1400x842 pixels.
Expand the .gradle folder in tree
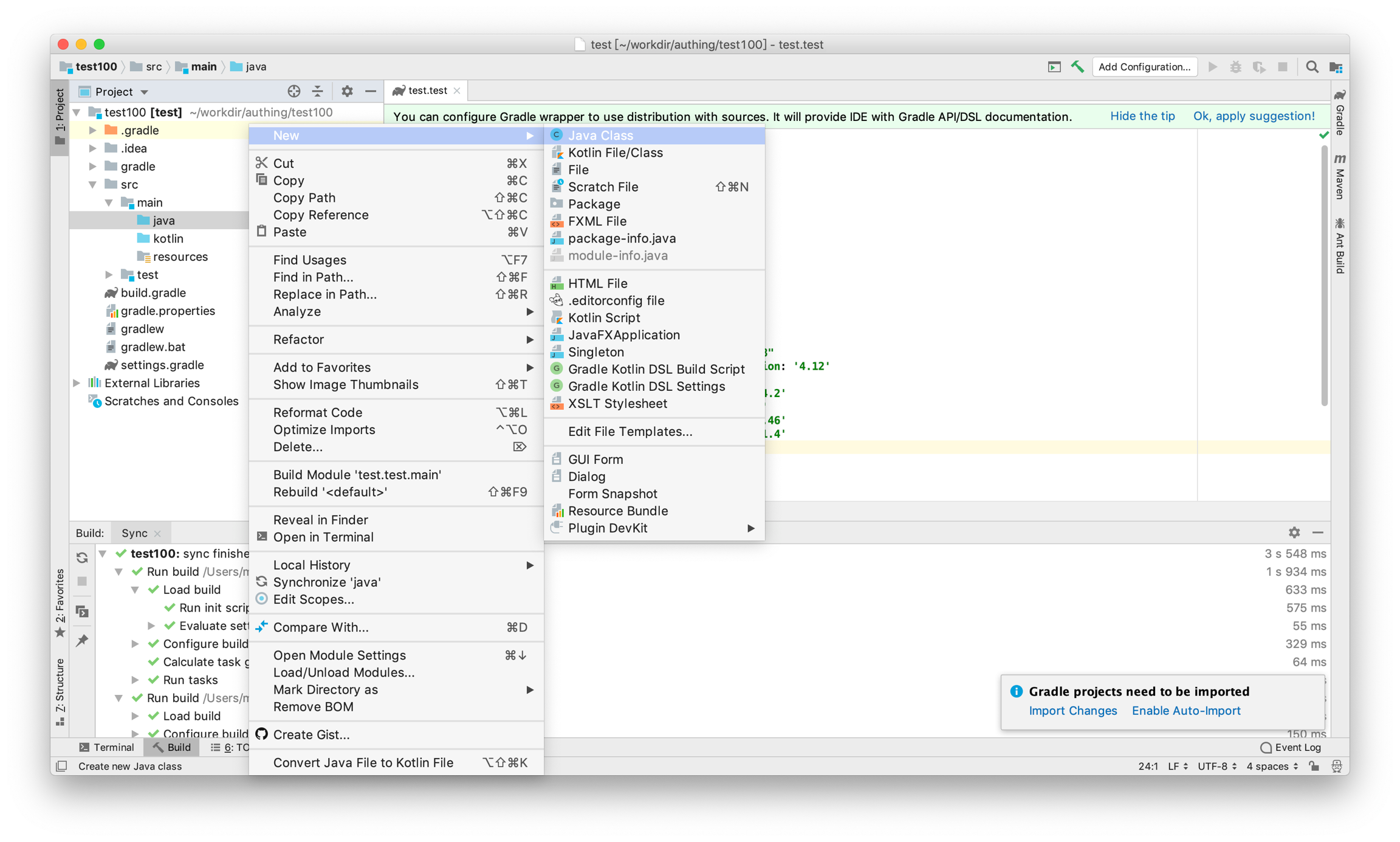point(92,130)
